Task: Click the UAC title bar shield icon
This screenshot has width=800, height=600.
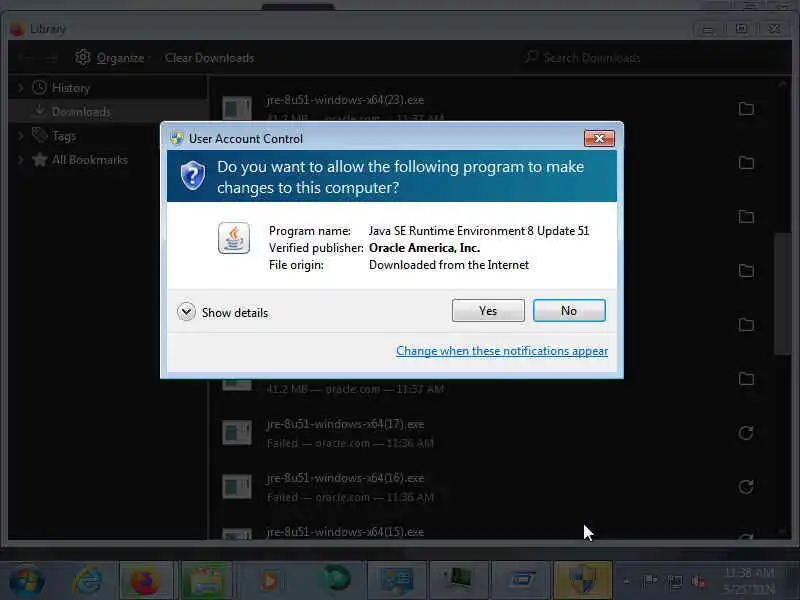Action: click(177, 138)
